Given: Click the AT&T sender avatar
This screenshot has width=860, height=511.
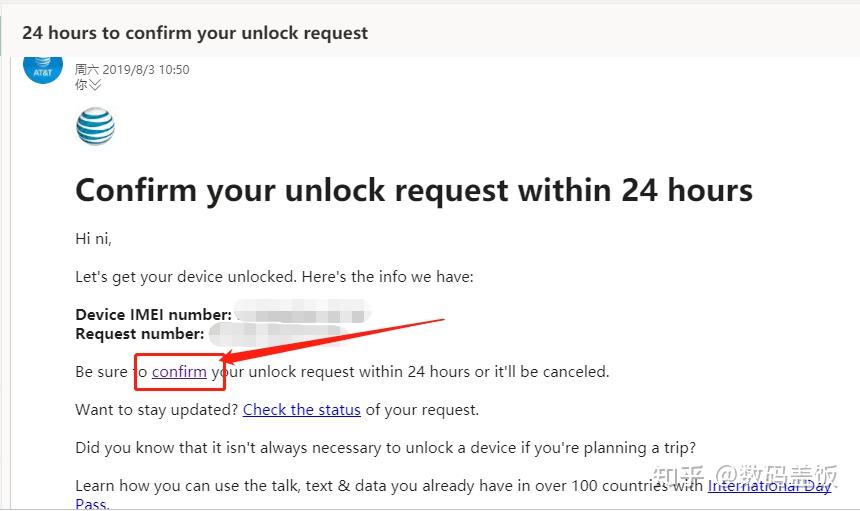Looking at the screenshot, I should click(43, 69).
